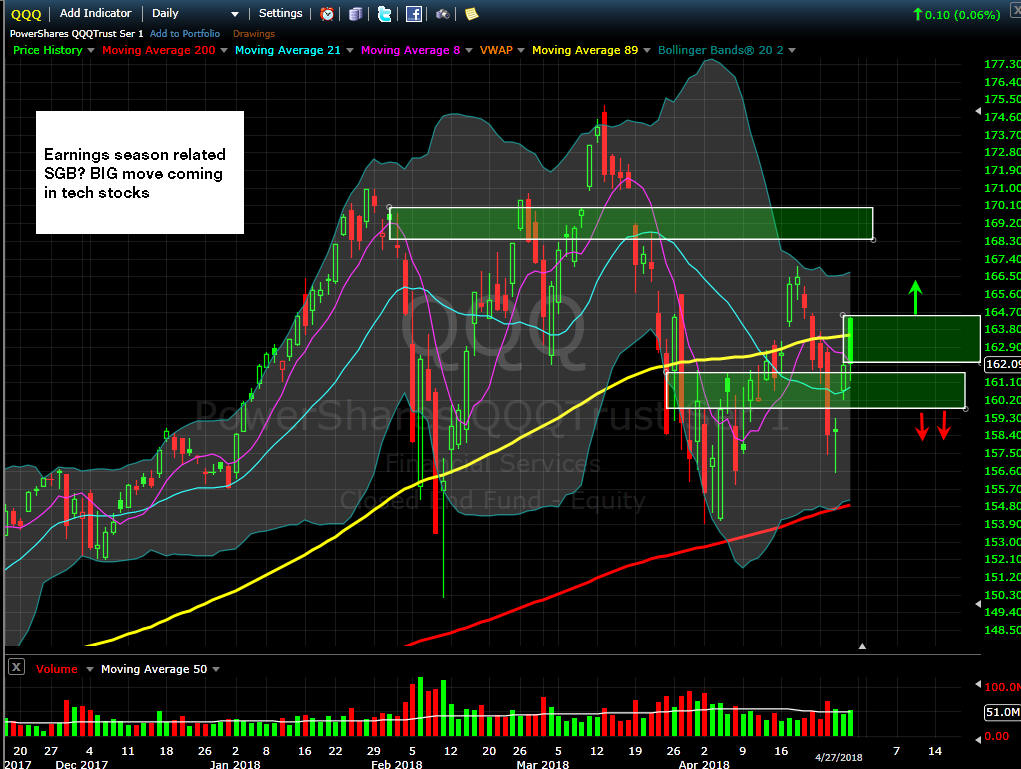This screenshot has width=1021, height=769.
Task: Open the database stack icon
Action: point(356,14)
